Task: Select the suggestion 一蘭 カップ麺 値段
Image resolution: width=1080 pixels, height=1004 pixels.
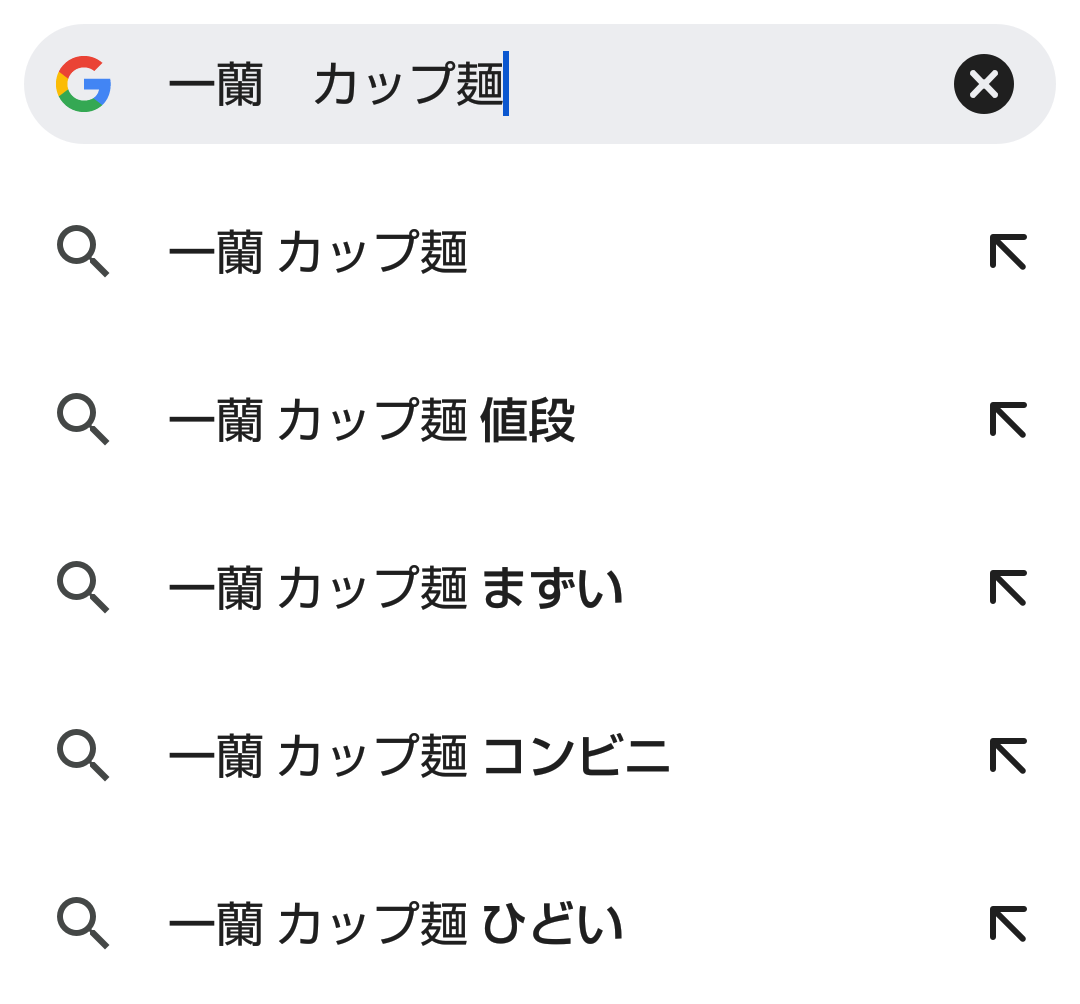Action: pyautogui.click(x=371, y=421)
